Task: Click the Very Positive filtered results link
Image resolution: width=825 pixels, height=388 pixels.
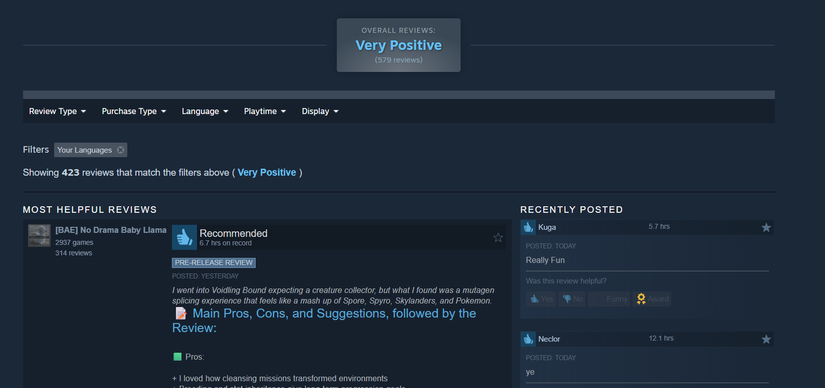Action: [x=267, y=172]
